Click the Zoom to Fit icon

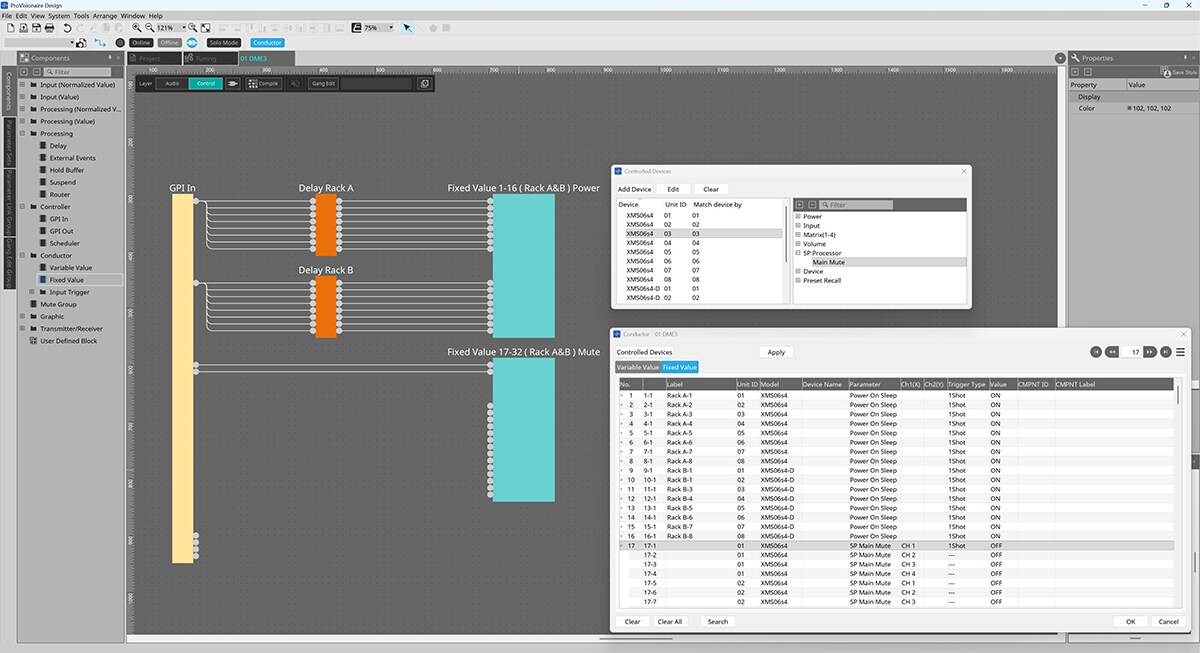(x=205, y=28)
